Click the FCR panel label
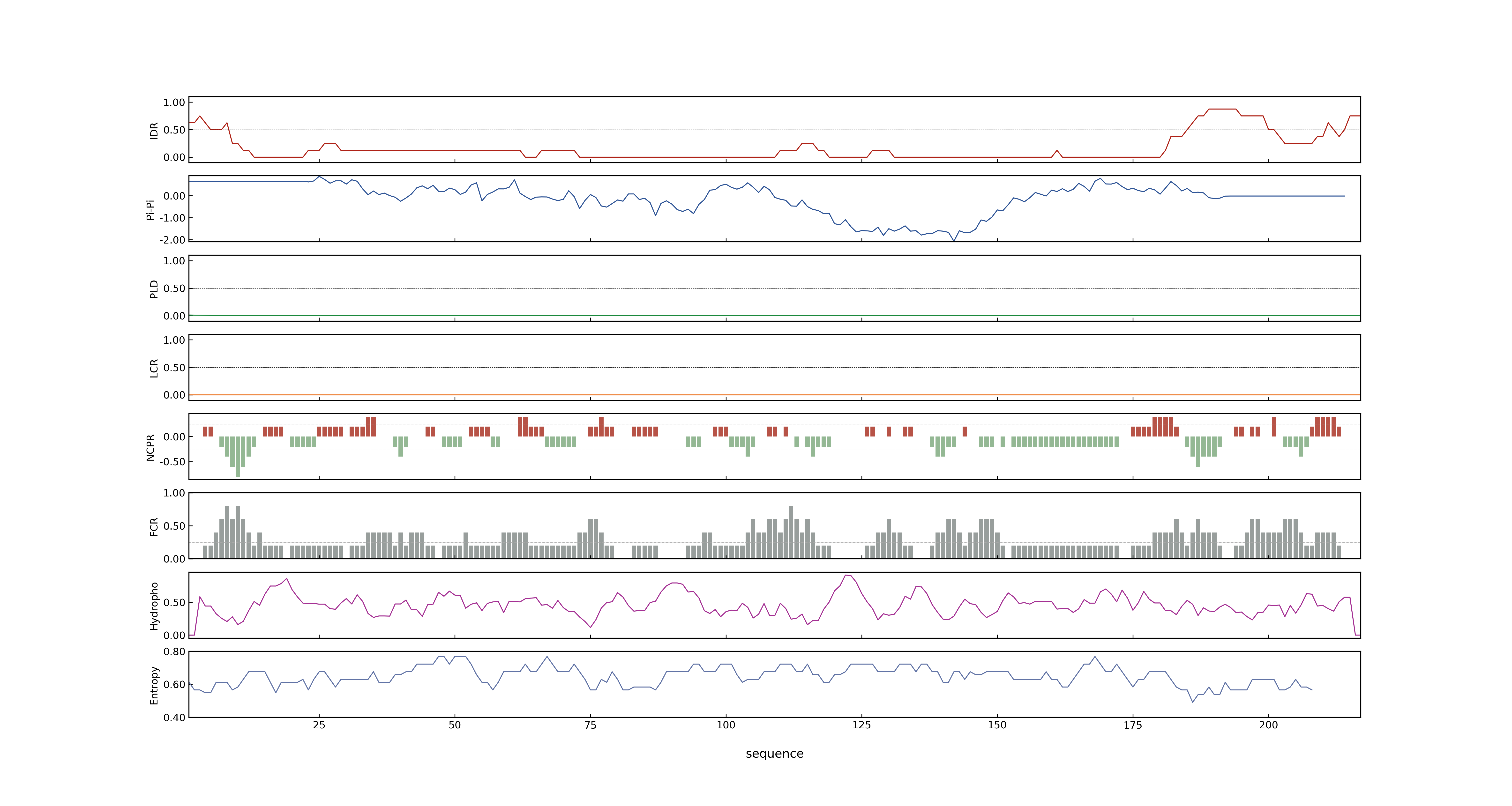 [x=154, y=526]
